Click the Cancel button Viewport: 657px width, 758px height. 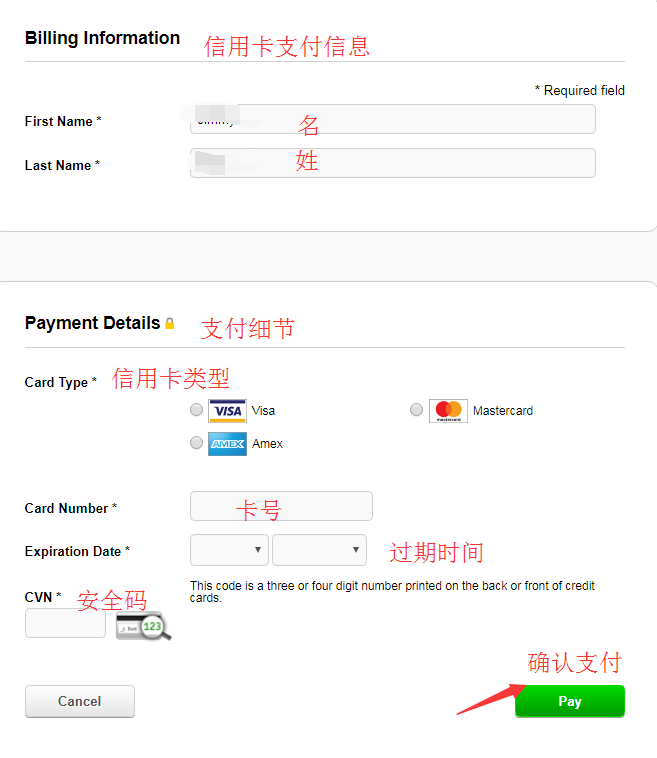(80, 701)
